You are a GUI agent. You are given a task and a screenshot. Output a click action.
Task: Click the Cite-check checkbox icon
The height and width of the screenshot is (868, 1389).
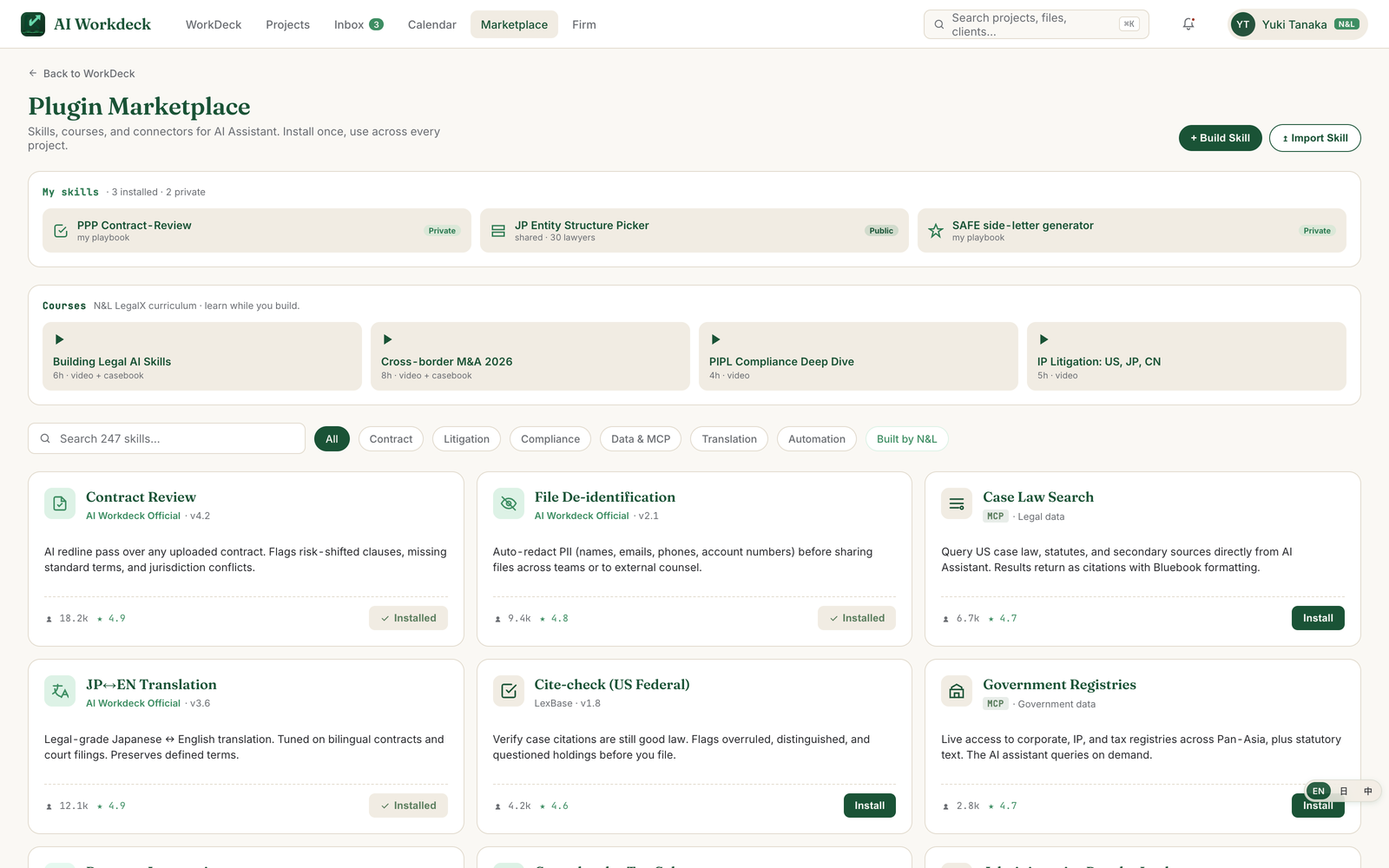pos(509,691)
